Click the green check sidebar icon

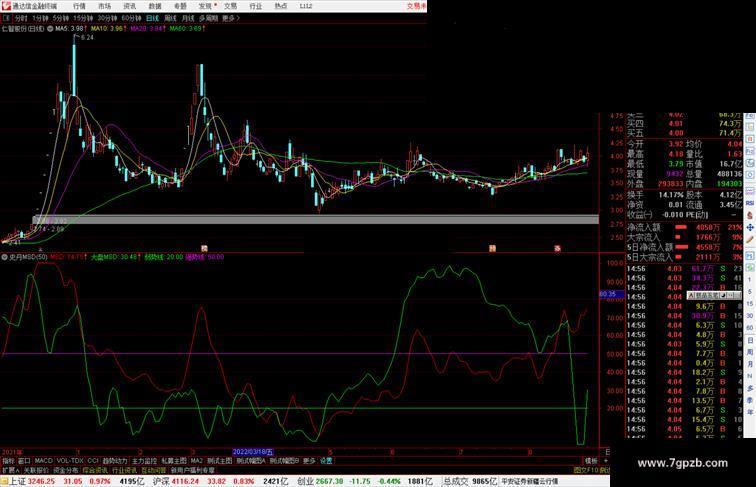click(x=750, y=267)
